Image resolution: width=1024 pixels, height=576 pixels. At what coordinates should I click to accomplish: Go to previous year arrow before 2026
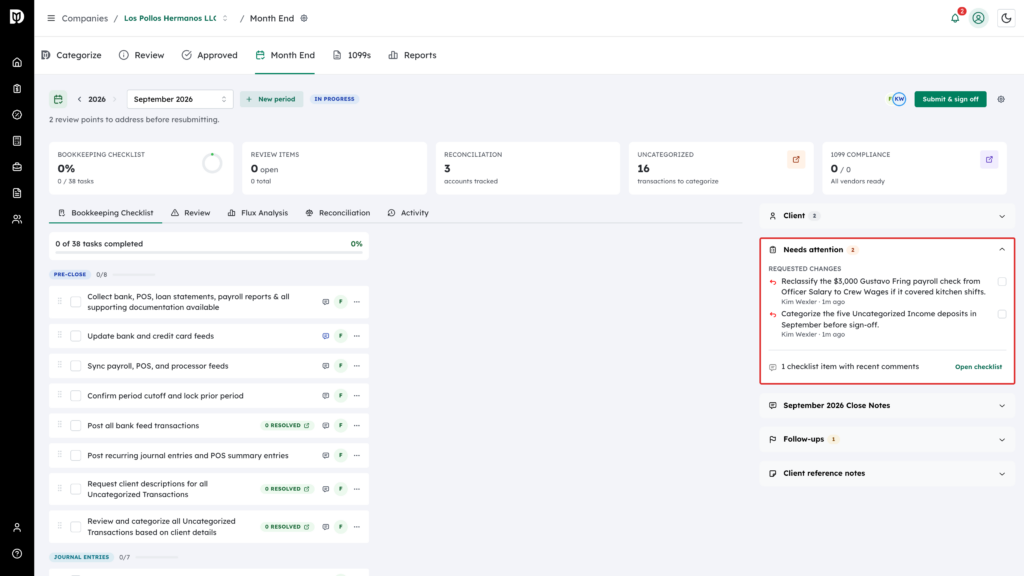point(80,99)
